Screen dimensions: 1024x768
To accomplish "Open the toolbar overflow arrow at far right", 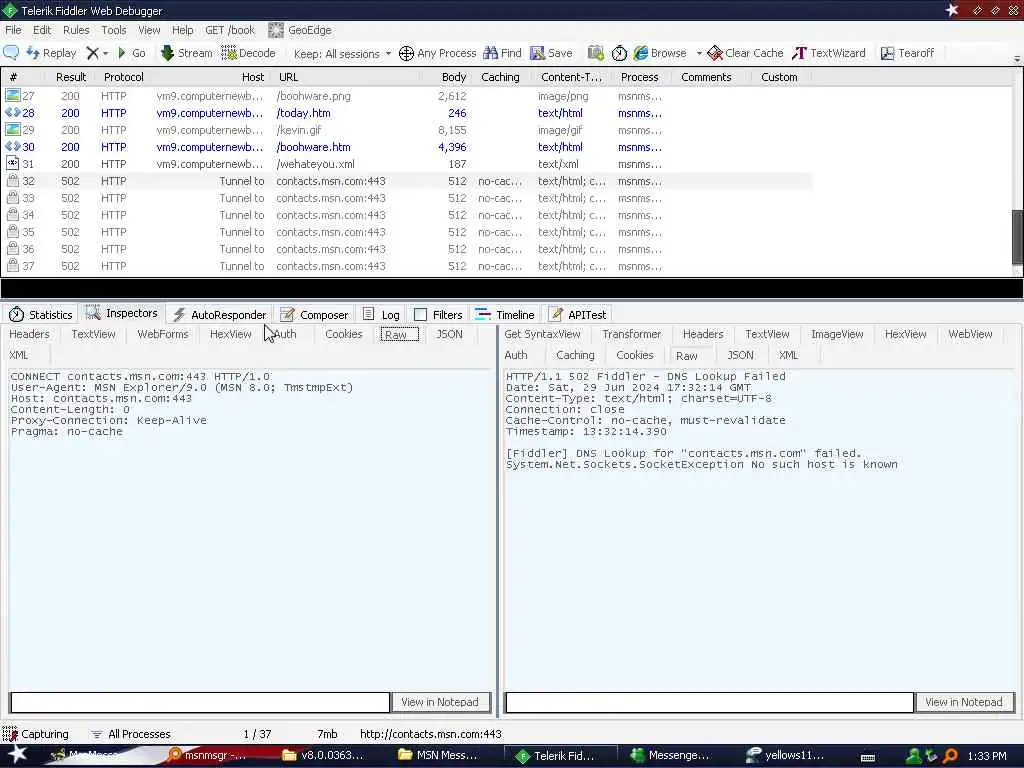I will 1017,59.
